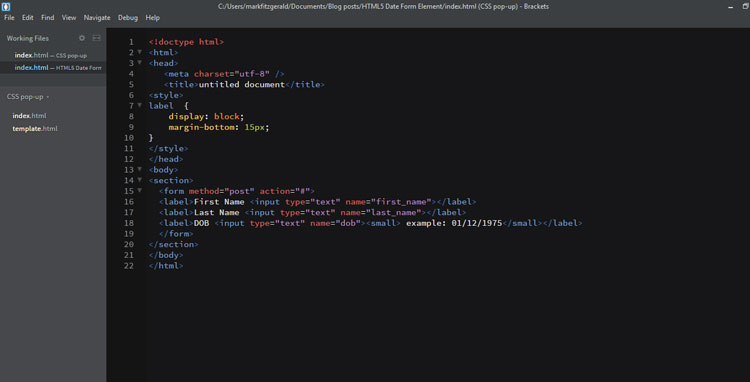
Task: Select index.html — HTML5 Date Form working file
Action: pyautogui.click(x=53, y=68)
